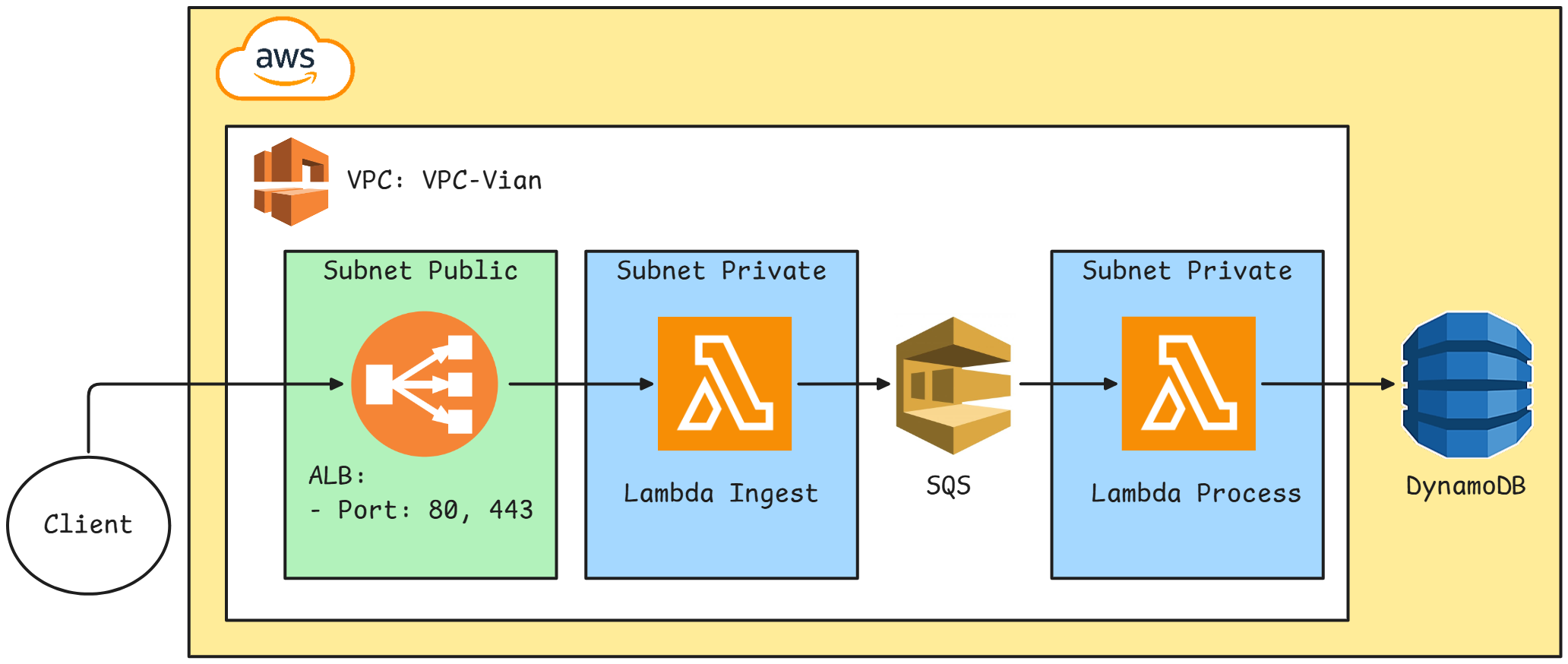Select the Lambda Ingest function icon
The height and width of the screenshot is (664, 1568).
click(724, 384)
